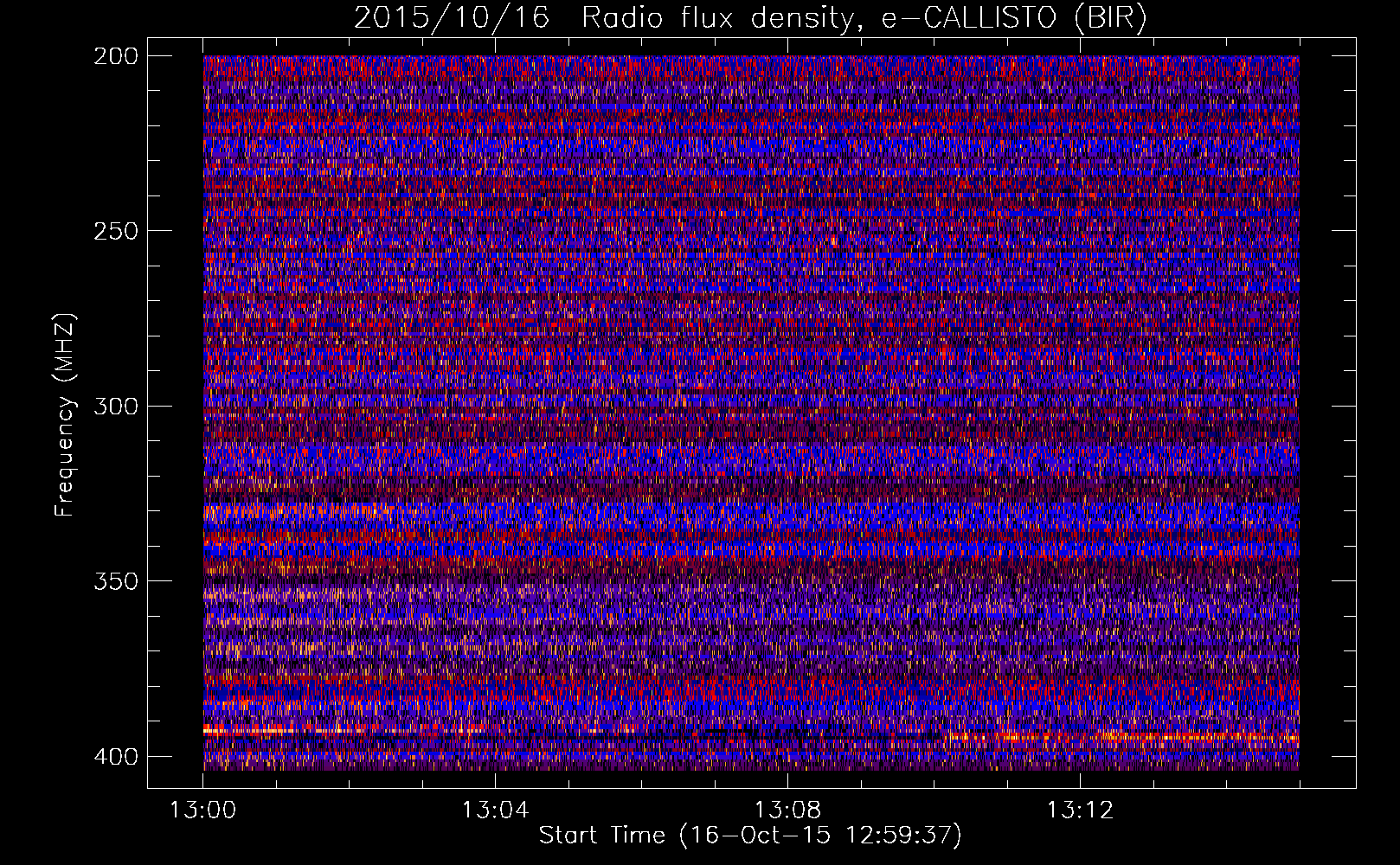Click the 13:12 time tick label
Viewport: 1400px width, 865px height.
coord(1080,810)
